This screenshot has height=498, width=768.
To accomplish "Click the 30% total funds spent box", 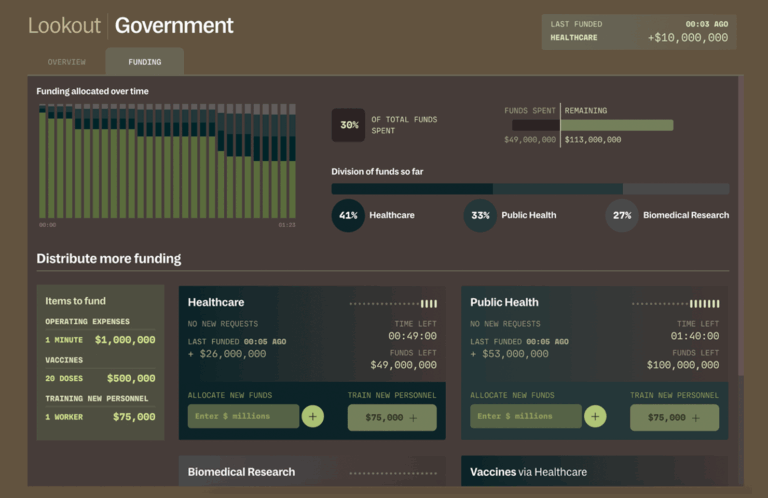I will pos(348,125).
